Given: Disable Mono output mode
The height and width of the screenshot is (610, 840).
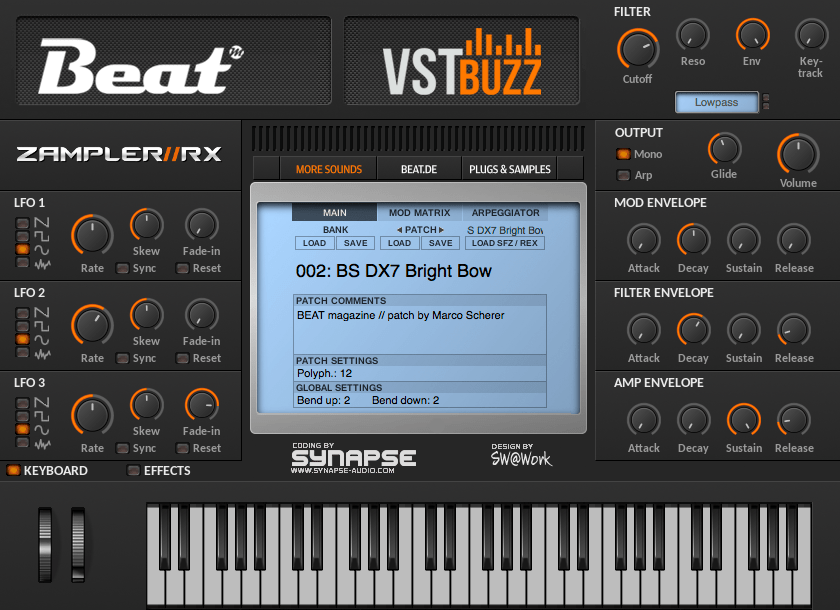Looking at the screenshot, I should (623, 154).
